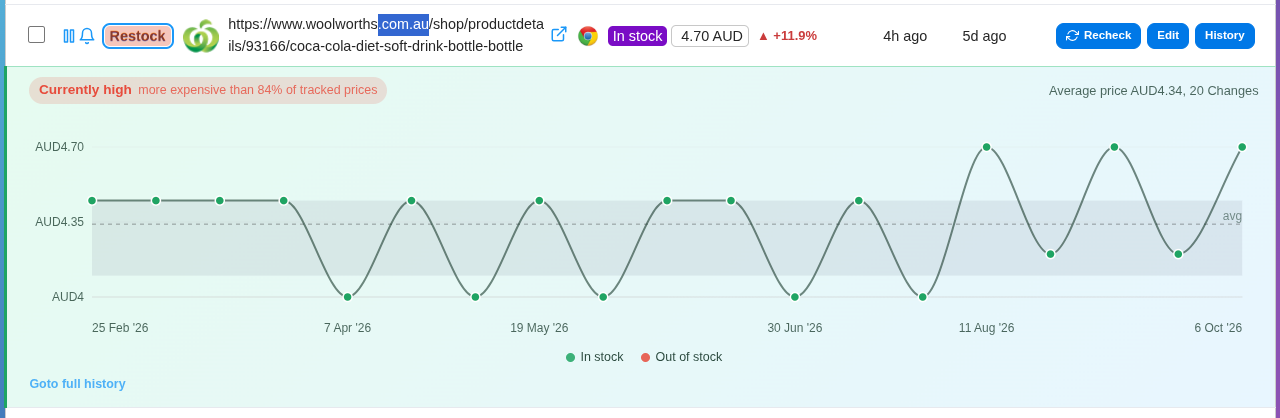Recheck the watch now
This screenshot has width=1280, height=418.
[1098, 36]
